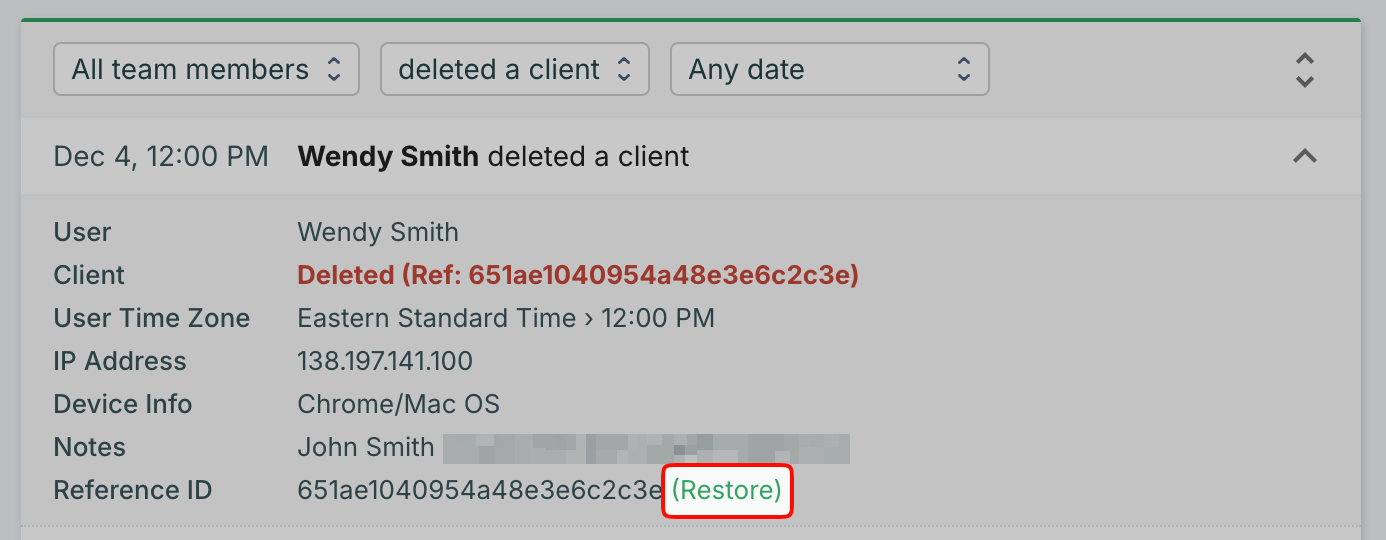Click "Wendy Smith" value in the User row
The height and width of the screenshot is (540, 1386).
click(x=378, y=232)
